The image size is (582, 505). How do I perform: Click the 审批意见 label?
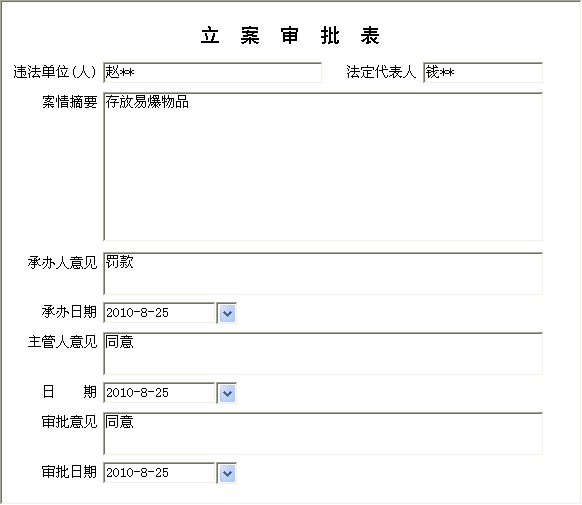point(69,422)
